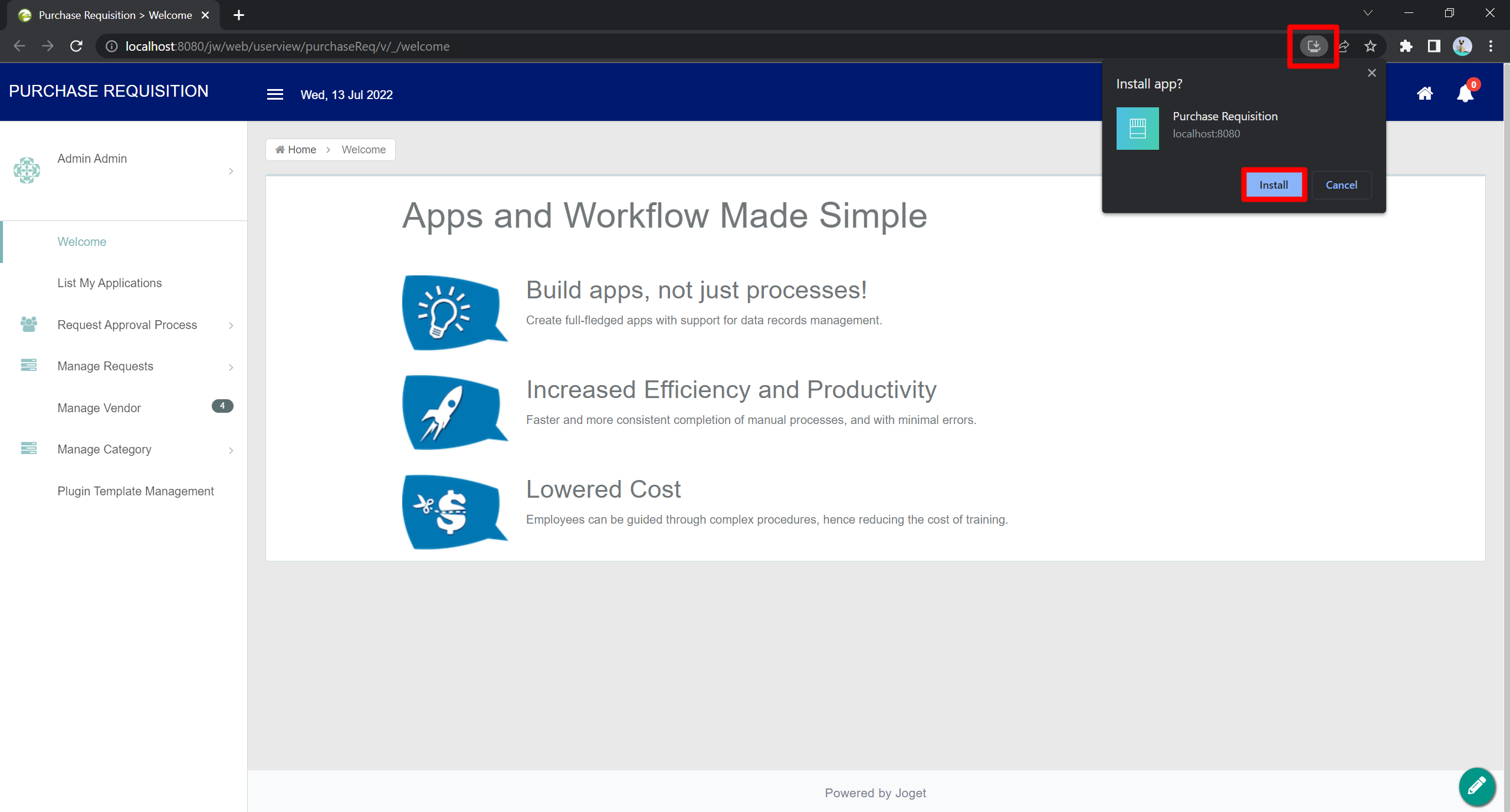Open Manage Vendor menu item
Viewport: 1510px width, 812px height.
coord(99,408)
